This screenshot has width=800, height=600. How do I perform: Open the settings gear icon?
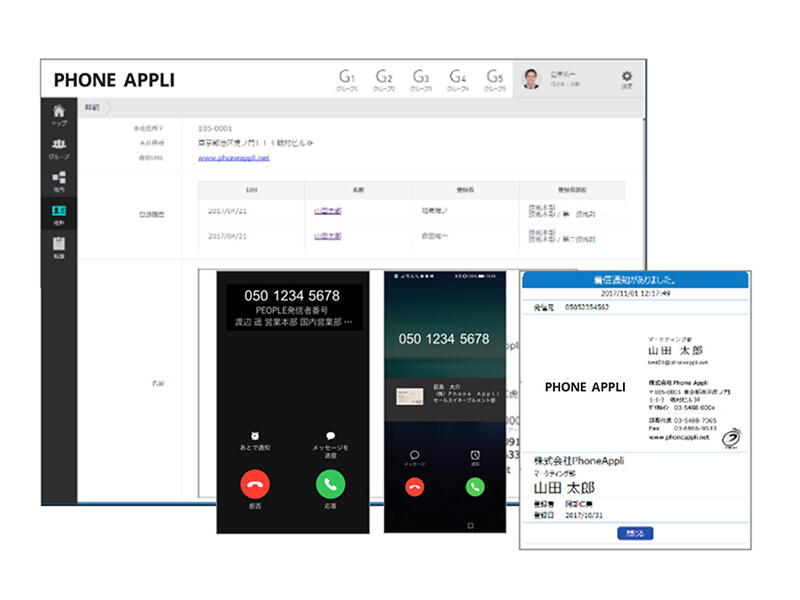627,79
